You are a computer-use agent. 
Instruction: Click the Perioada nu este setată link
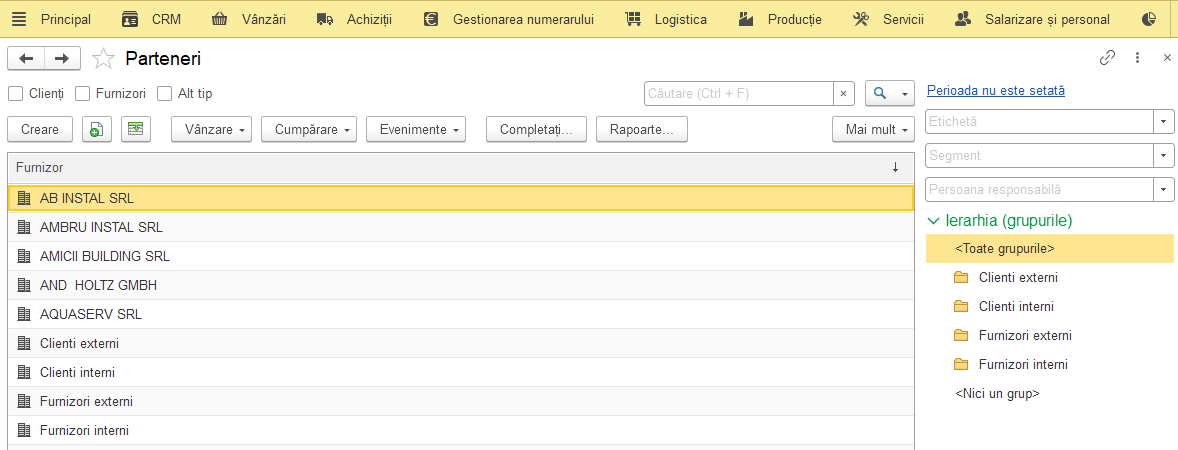coord(996,91)
